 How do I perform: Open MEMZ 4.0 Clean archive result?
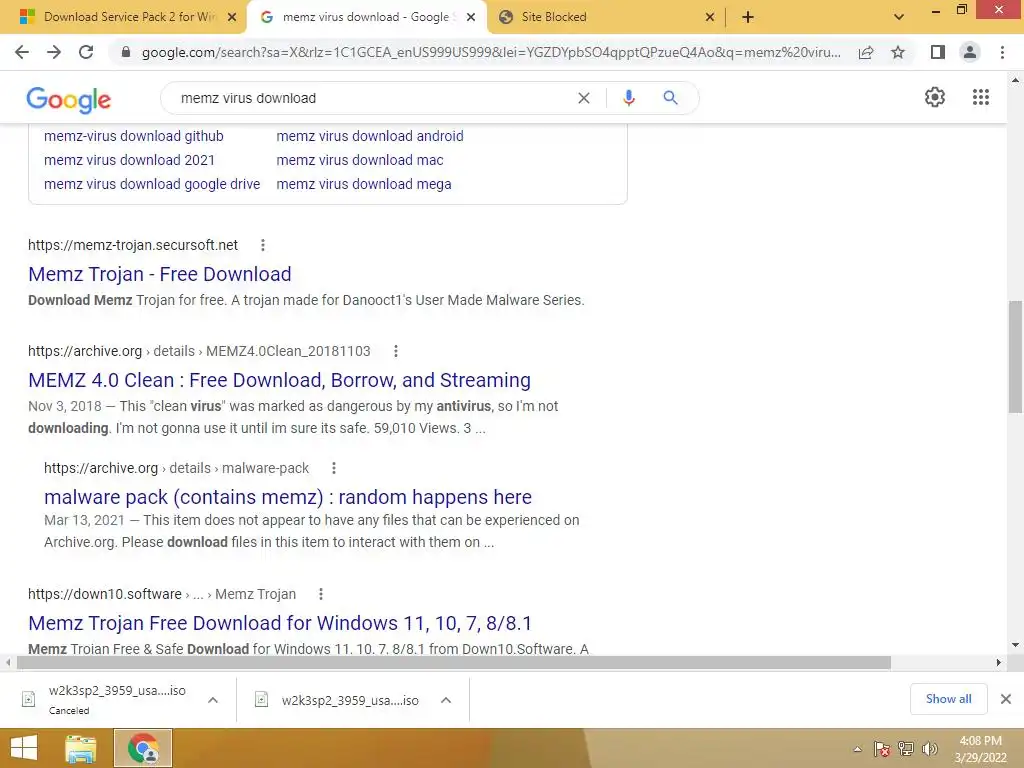click(x=279, y=380)
